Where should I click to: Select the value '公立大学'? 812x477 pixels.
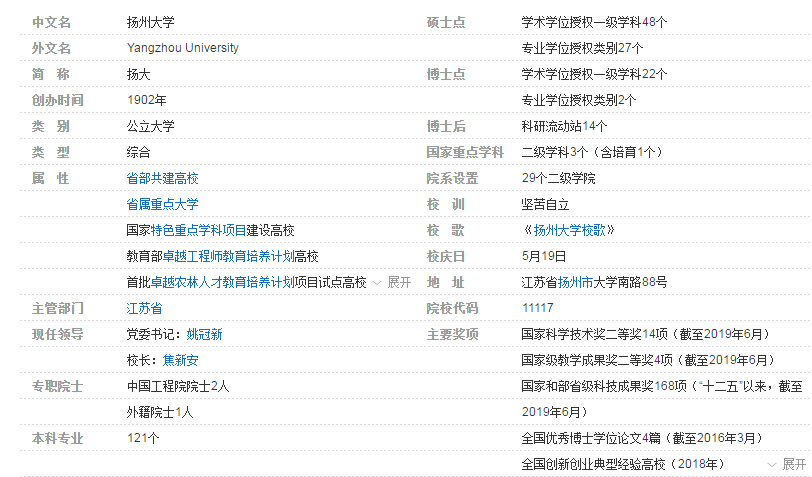pyautogui.click(x=150, y=126)
